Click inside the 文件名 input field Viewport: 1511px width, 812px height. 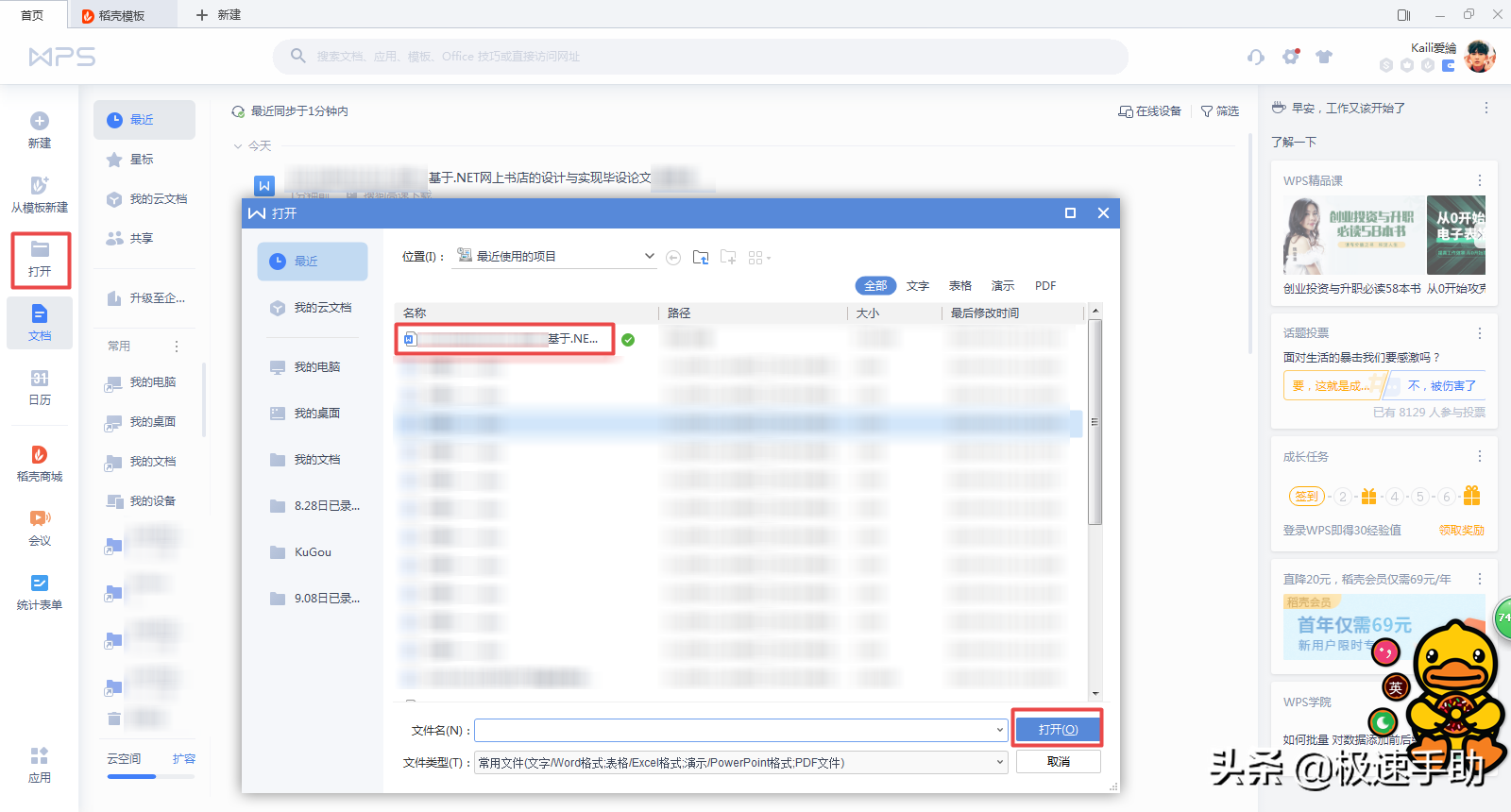(x=734, y=730)
